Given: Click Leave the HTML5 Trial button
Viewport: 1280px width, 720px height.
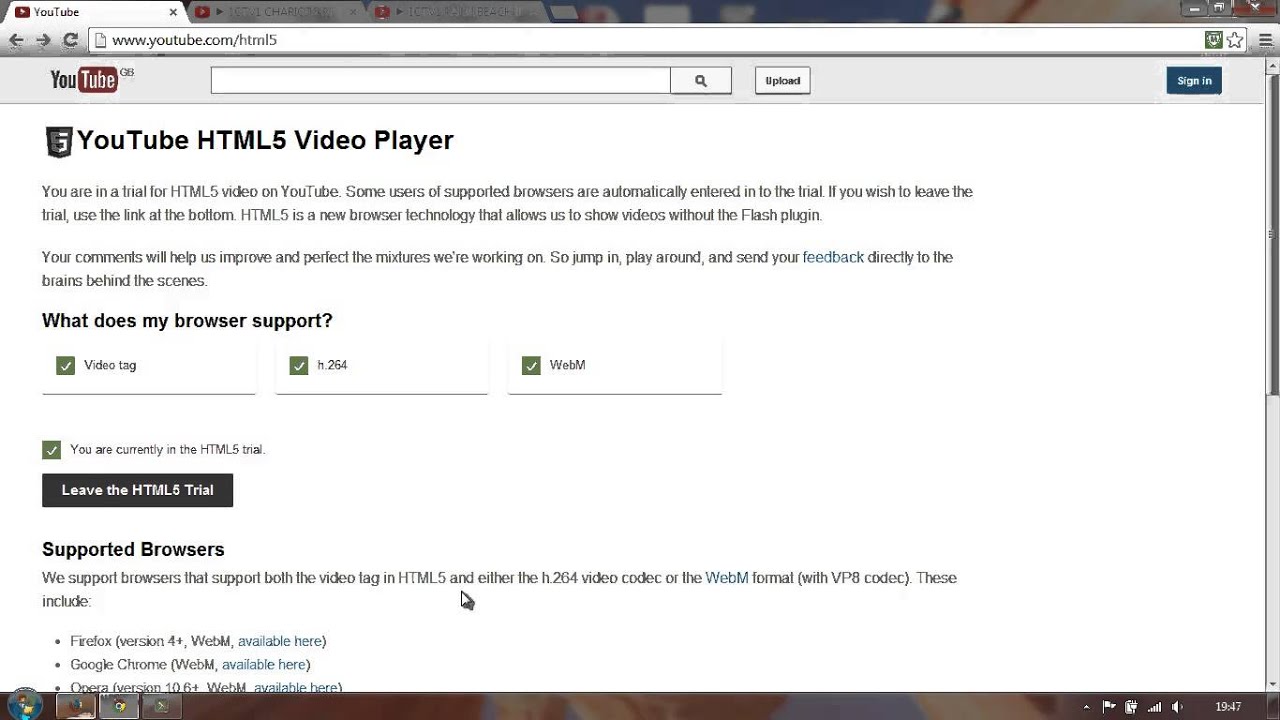Looking at the screenshot, I should 137,490.
